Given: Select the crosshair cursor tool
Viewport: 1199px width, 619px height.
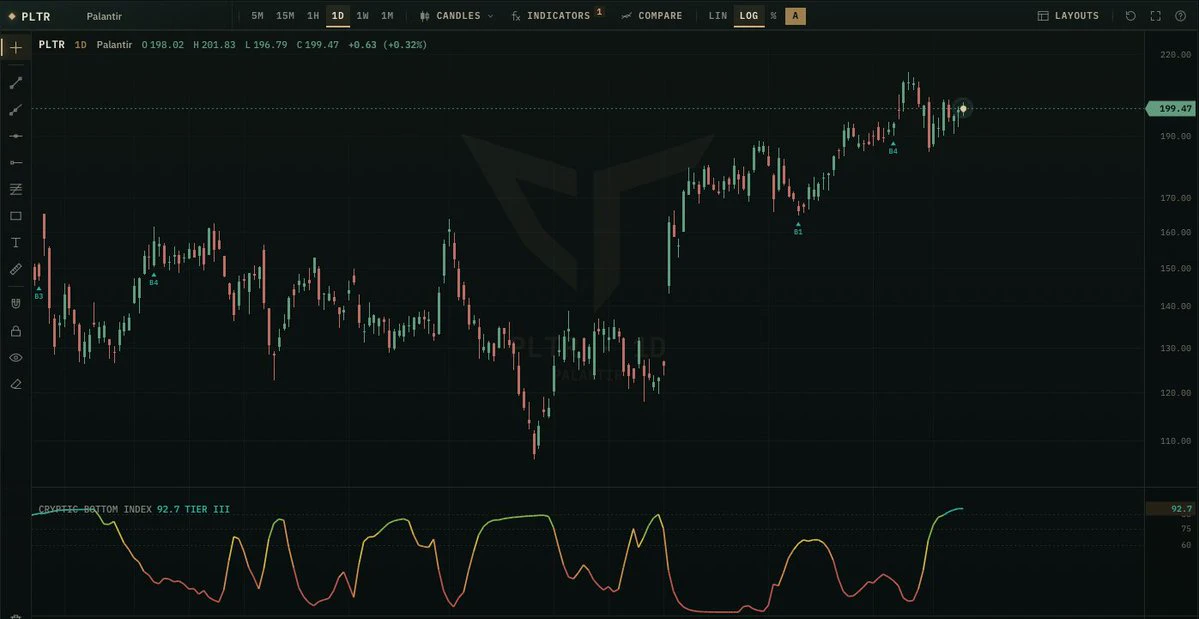Looking at the screenshot, I should point(15,47).
